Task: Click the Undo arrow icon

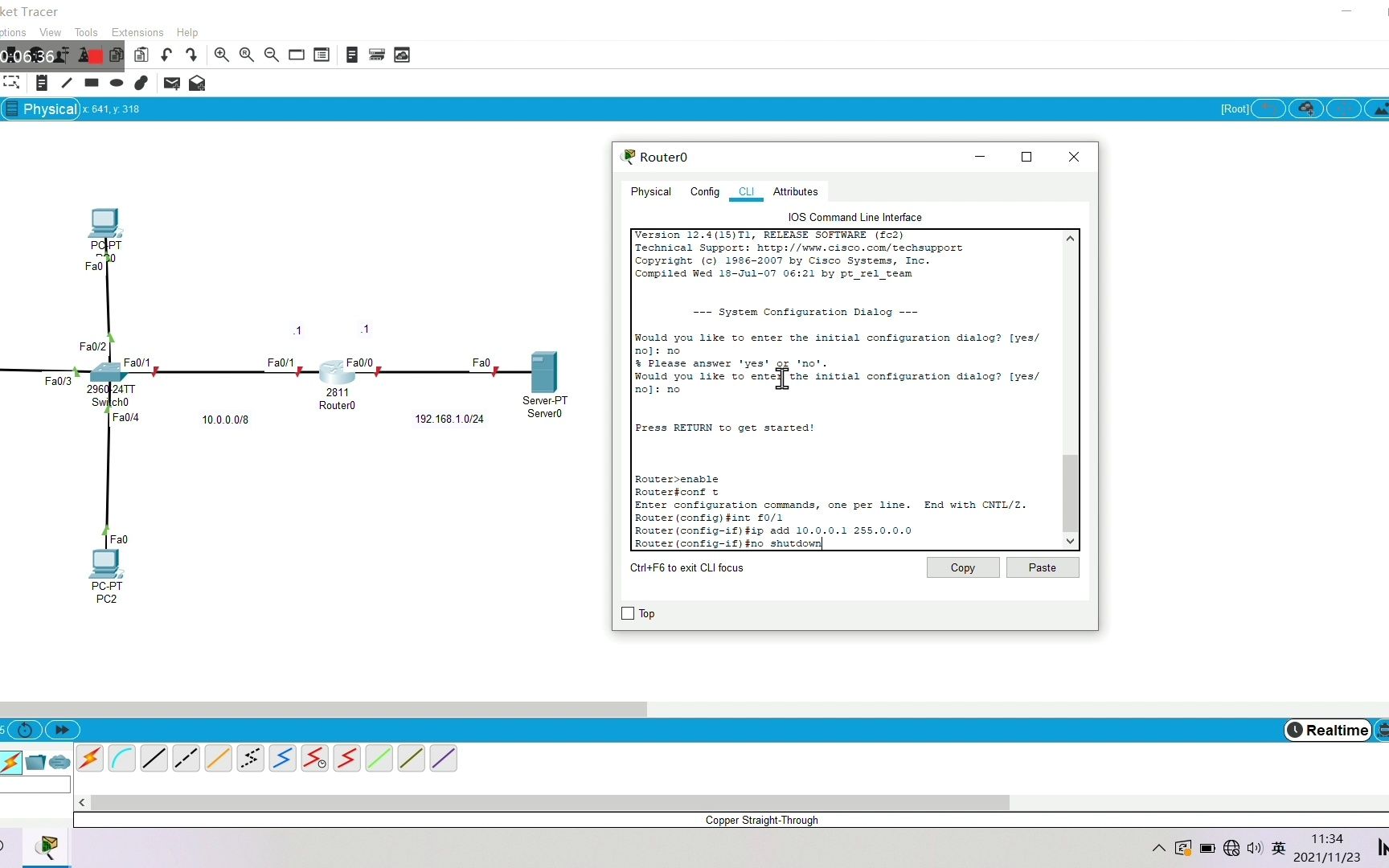Action: (166, 55)
